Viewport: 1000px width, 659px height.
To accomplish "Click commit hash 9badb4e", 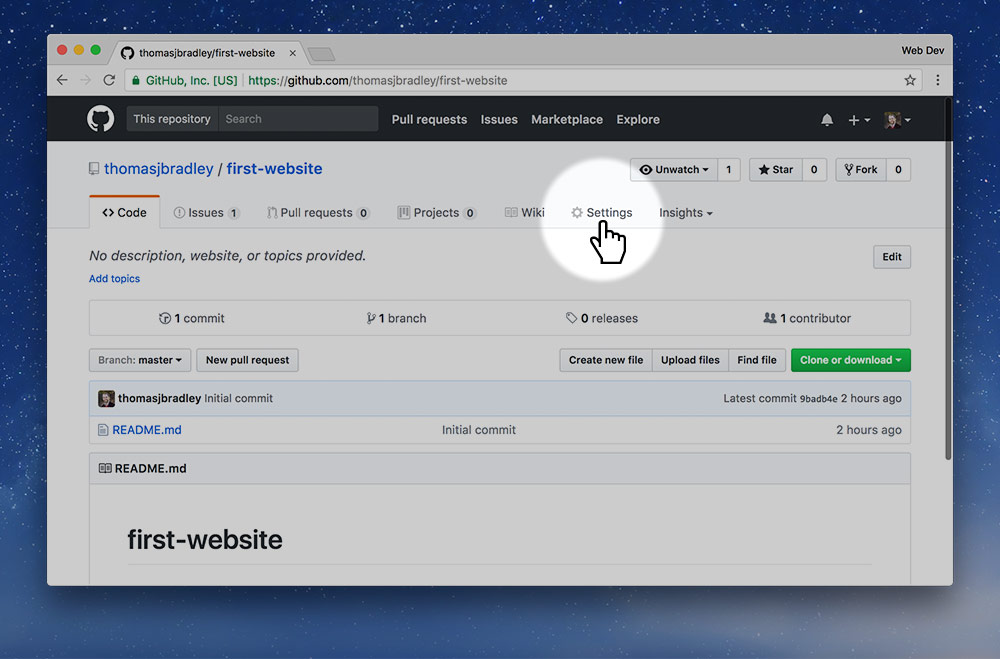I will pos(818,399).
